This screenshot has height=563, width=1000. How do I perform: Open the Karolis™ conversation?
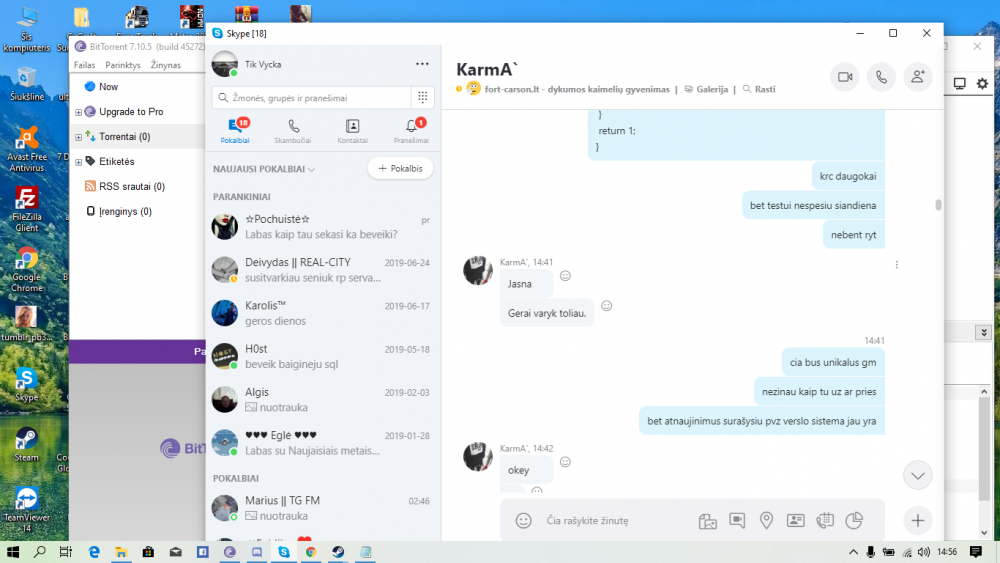(323, 313)
